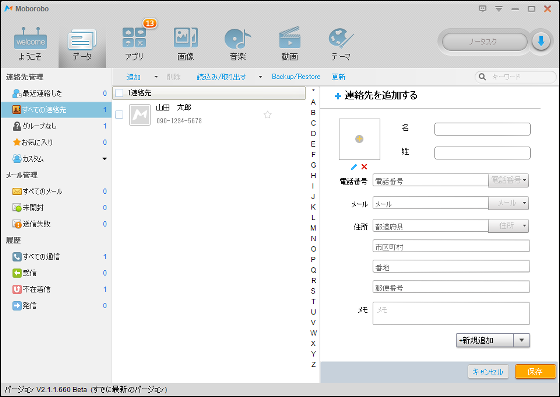This screenshot has height=397, width=560.
Task: Open the 画像 images tab
Action: point(186,44)
